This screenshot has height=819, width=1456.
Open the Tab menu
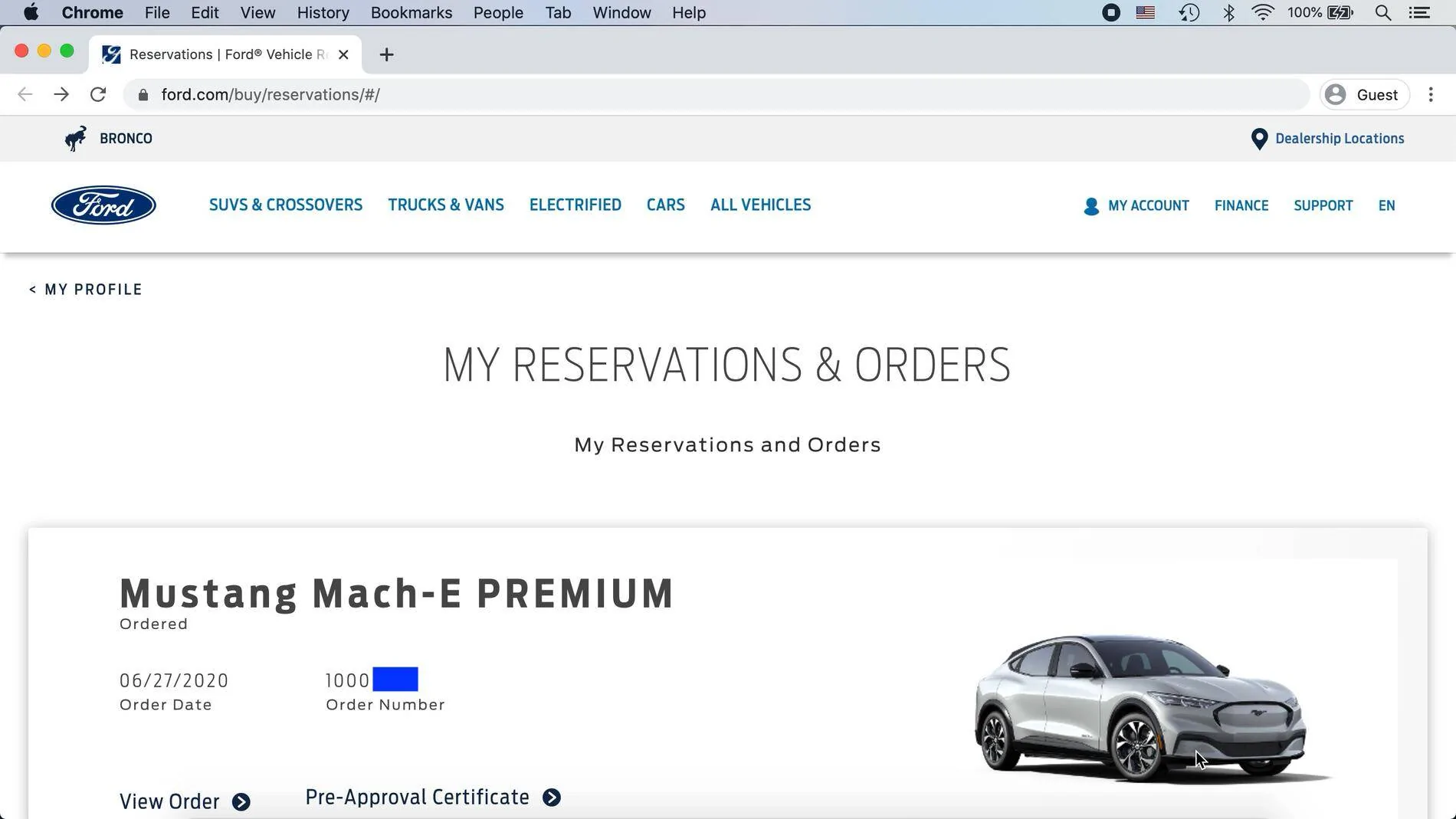(x=558, y=12)
